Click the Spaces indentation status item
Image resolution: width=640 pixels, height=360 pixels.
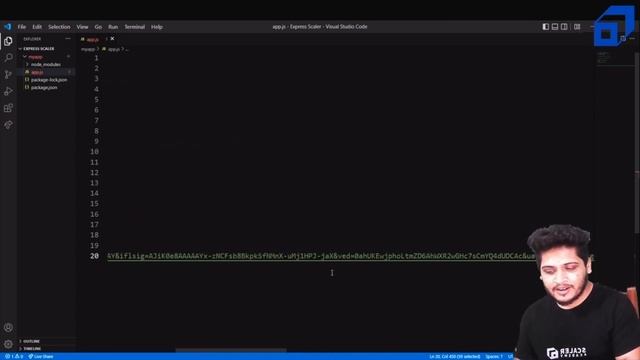494,356
